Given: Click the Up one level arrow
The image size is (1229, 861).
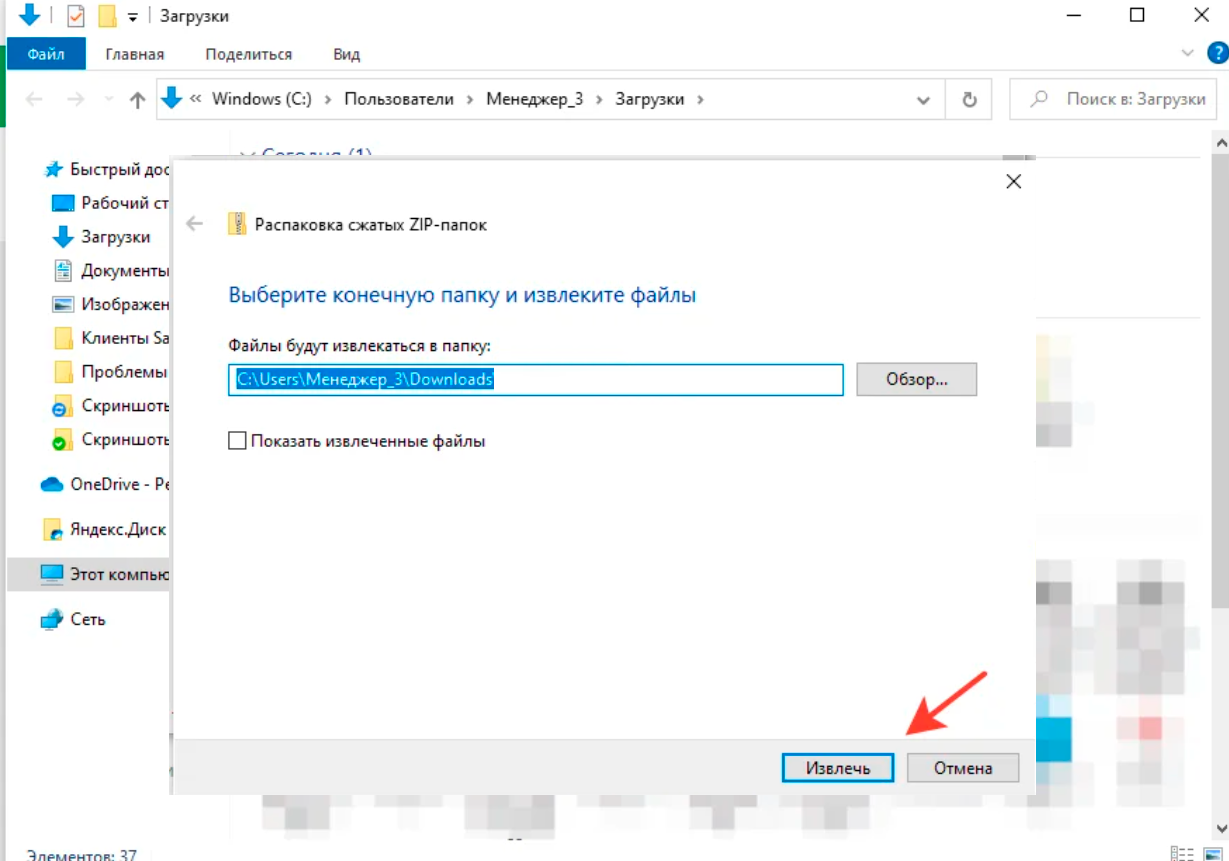Looking at the screenshot, I should (138, 100).
